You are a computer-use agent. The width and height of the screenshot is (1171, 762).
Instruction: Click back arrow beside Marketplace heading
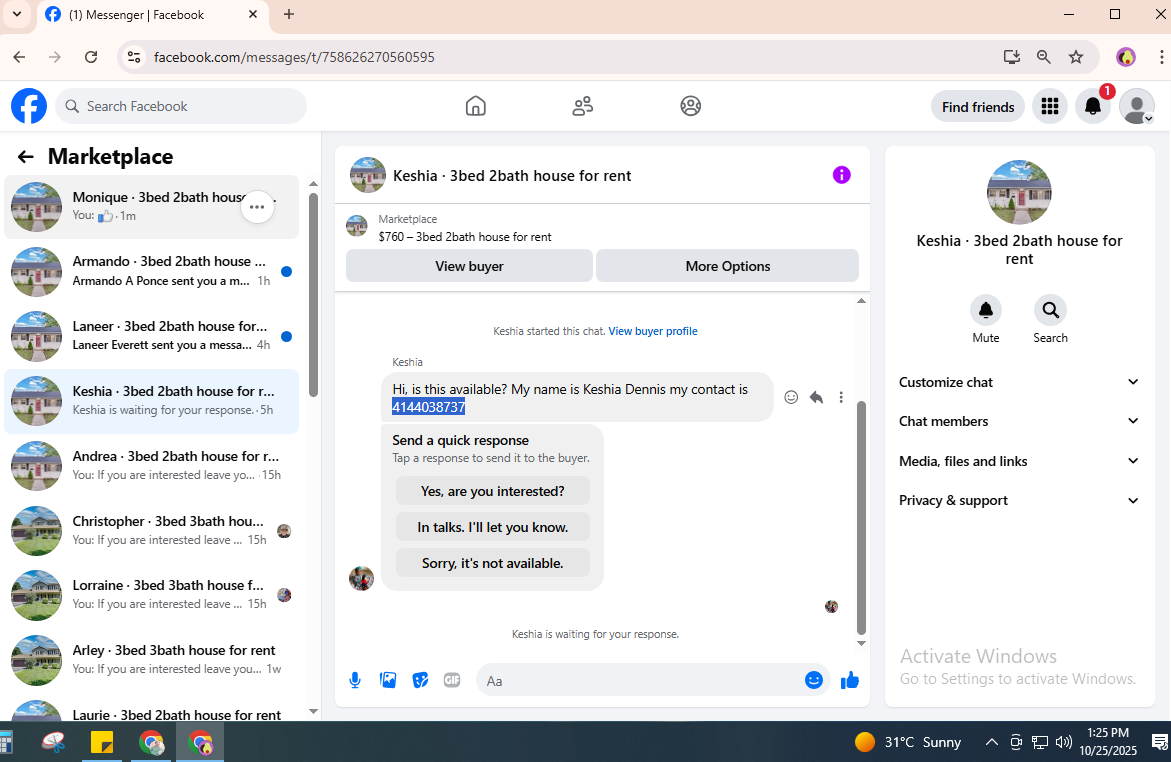[x=25, y=156]
